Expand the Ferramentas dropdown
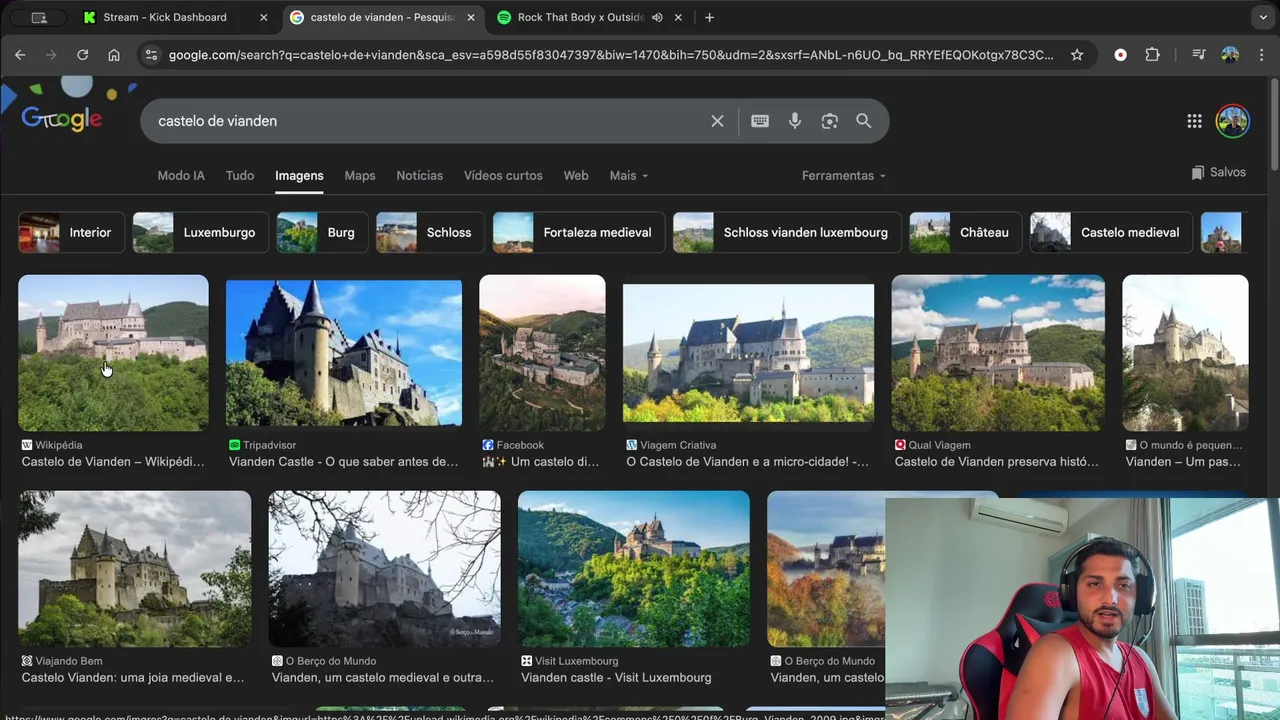1280x720 pixels. [844, 175]
